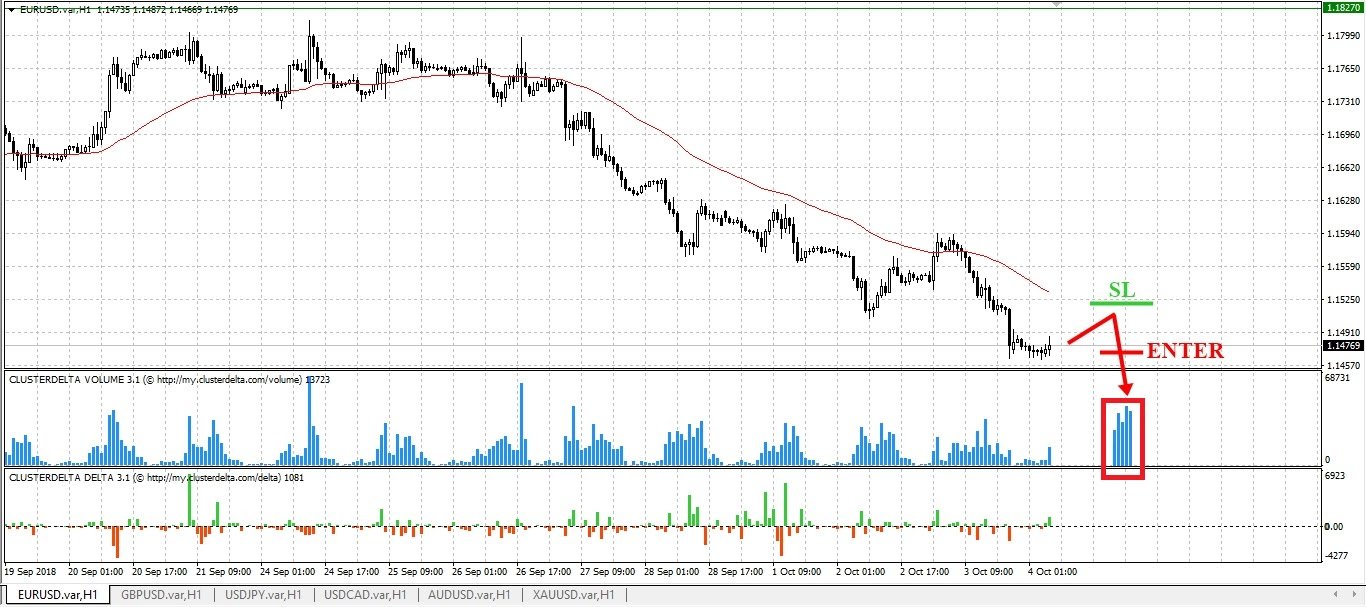The height and width of the screenshot is (607, 1366).
Task: Open the AUDUSD.var,H1 chart tab
Action: 468,595
